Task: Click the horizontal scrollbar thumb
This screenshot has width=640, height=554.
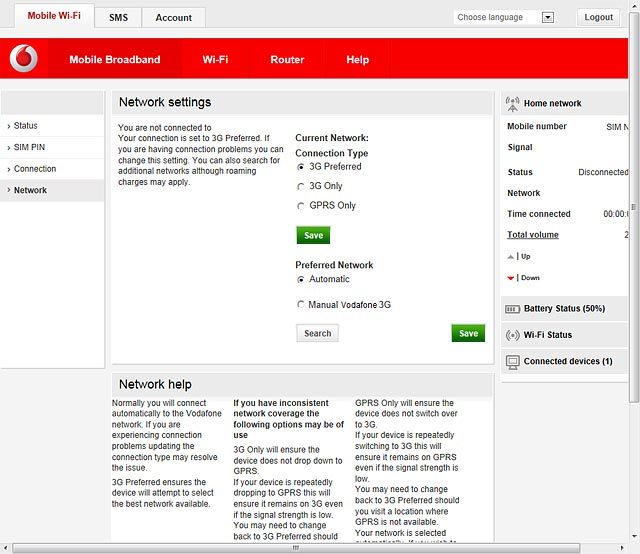Action: tap(296, 548)
